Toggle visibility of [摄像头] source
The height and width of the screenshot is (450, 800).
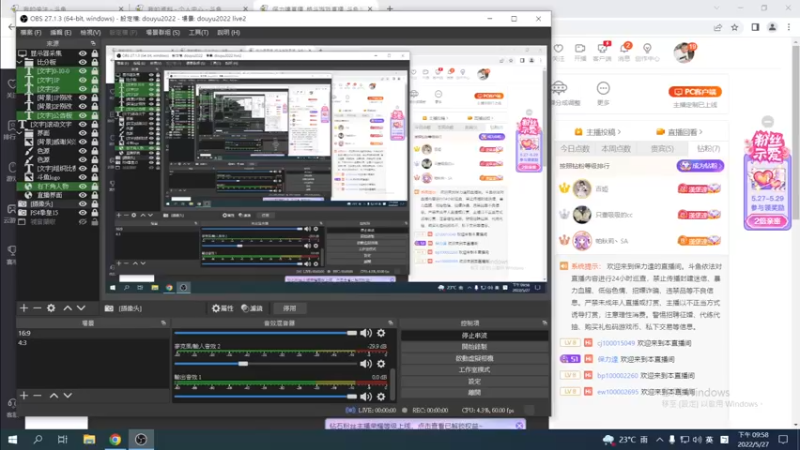[x=82, y=204]
